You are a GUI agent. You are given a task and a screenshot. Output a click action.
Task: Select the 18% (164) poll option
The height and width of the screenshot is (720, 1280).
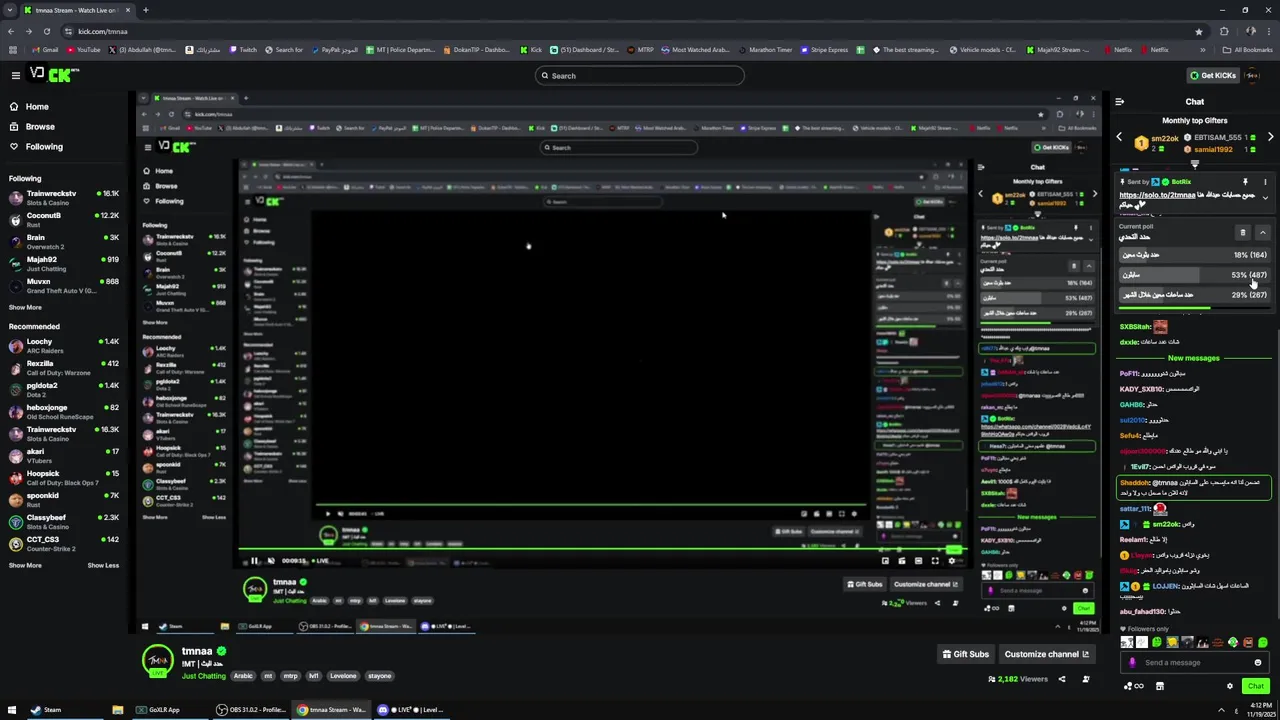coord(1194,255)
